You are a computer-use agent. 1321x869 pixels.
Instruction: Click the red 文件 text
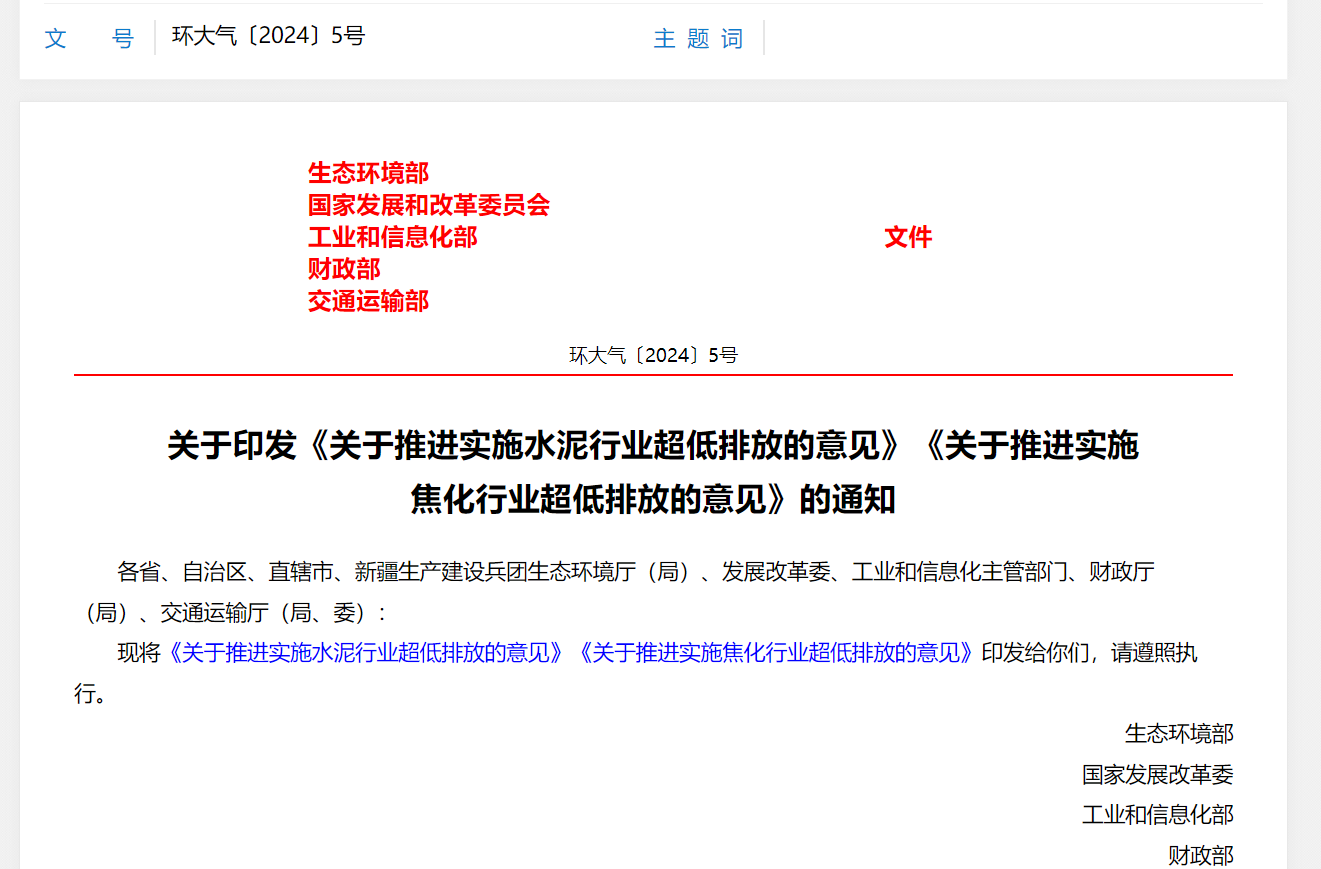pos(908,237)
